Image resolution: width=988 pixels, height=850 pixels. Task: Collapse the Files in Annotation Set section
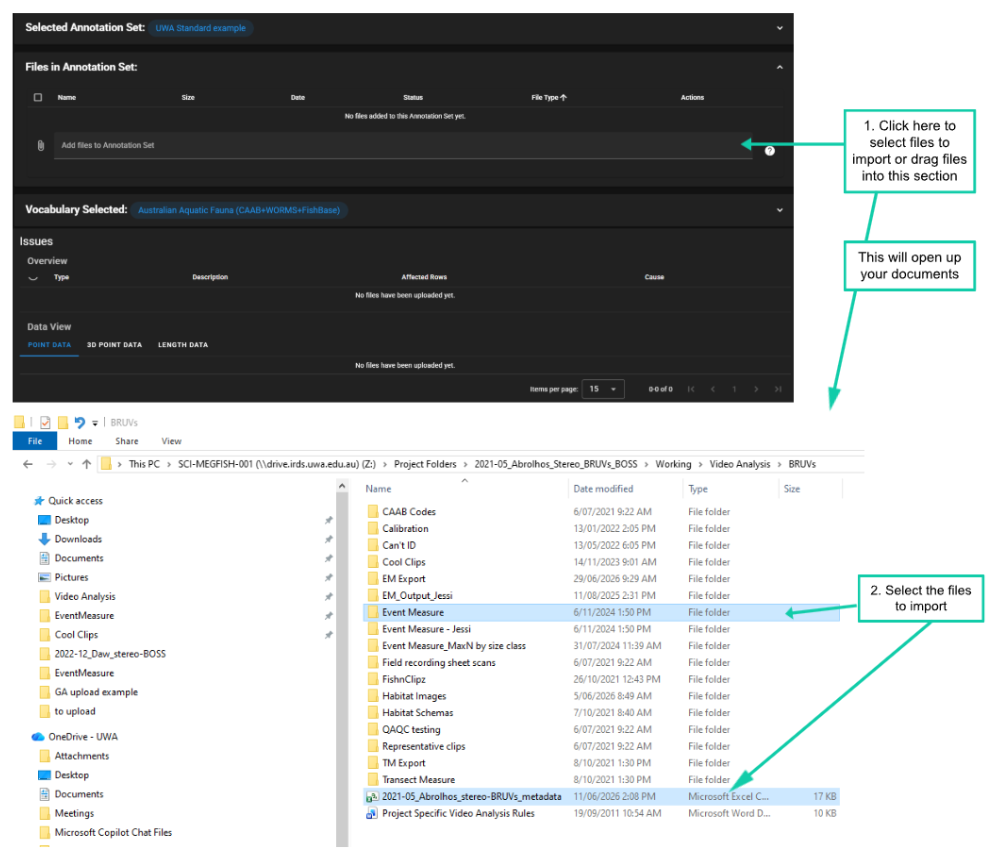pyautogui.click(x=779, y=67)
